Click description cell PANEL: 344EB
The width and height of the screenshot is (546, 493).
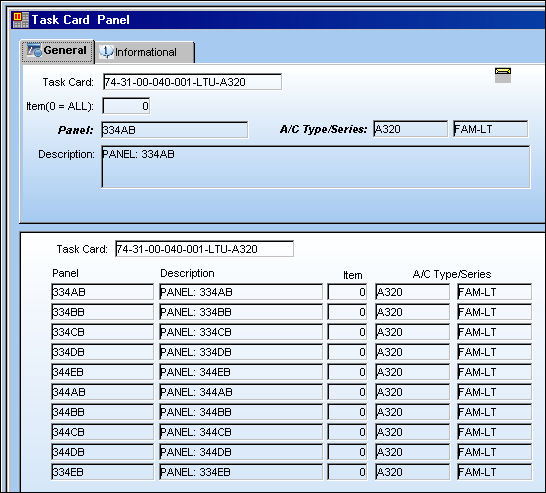[x=241, y=372]
